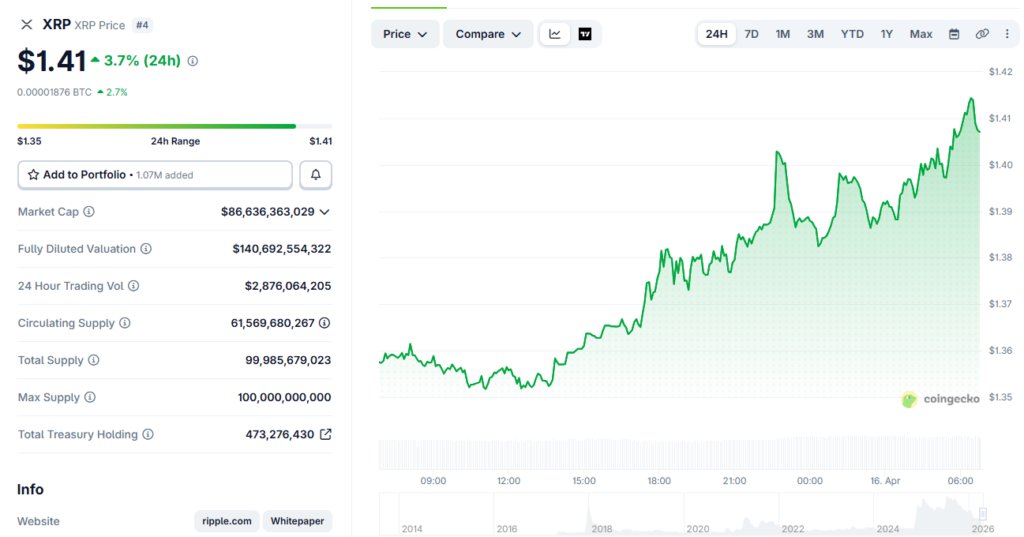Screen dimensions: 1024x537
Task: Select the 7D time range tab
Action: (751, 34)
